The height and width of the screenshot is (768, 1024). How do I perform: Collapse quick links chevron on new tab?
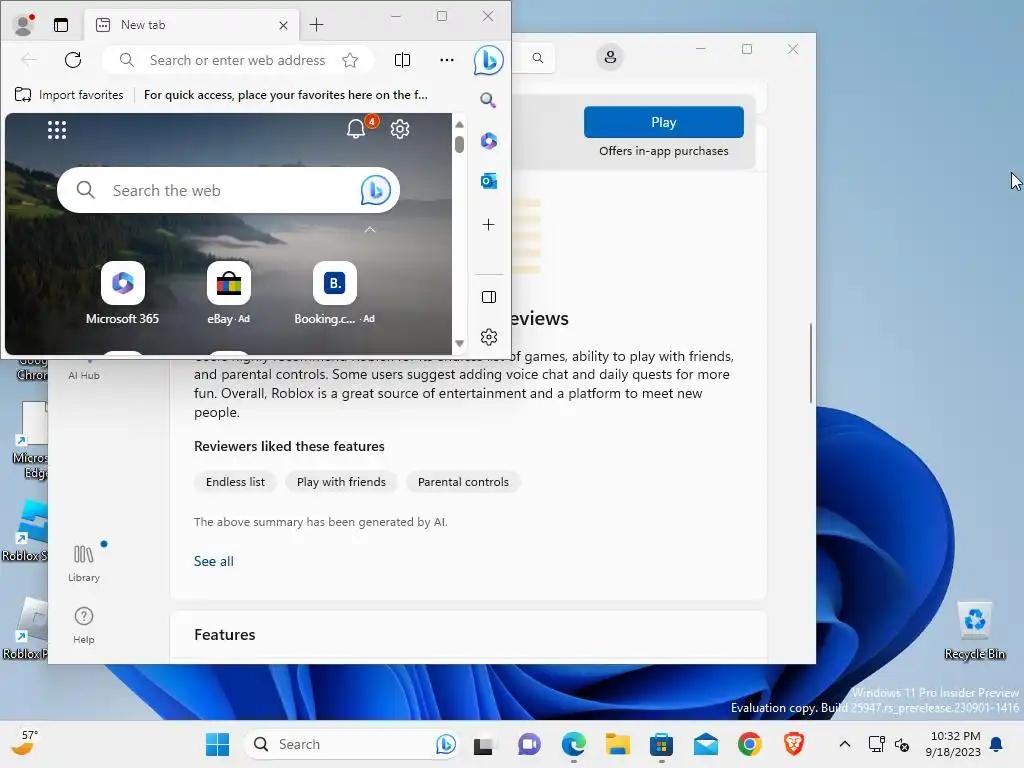tap(370, 230)
